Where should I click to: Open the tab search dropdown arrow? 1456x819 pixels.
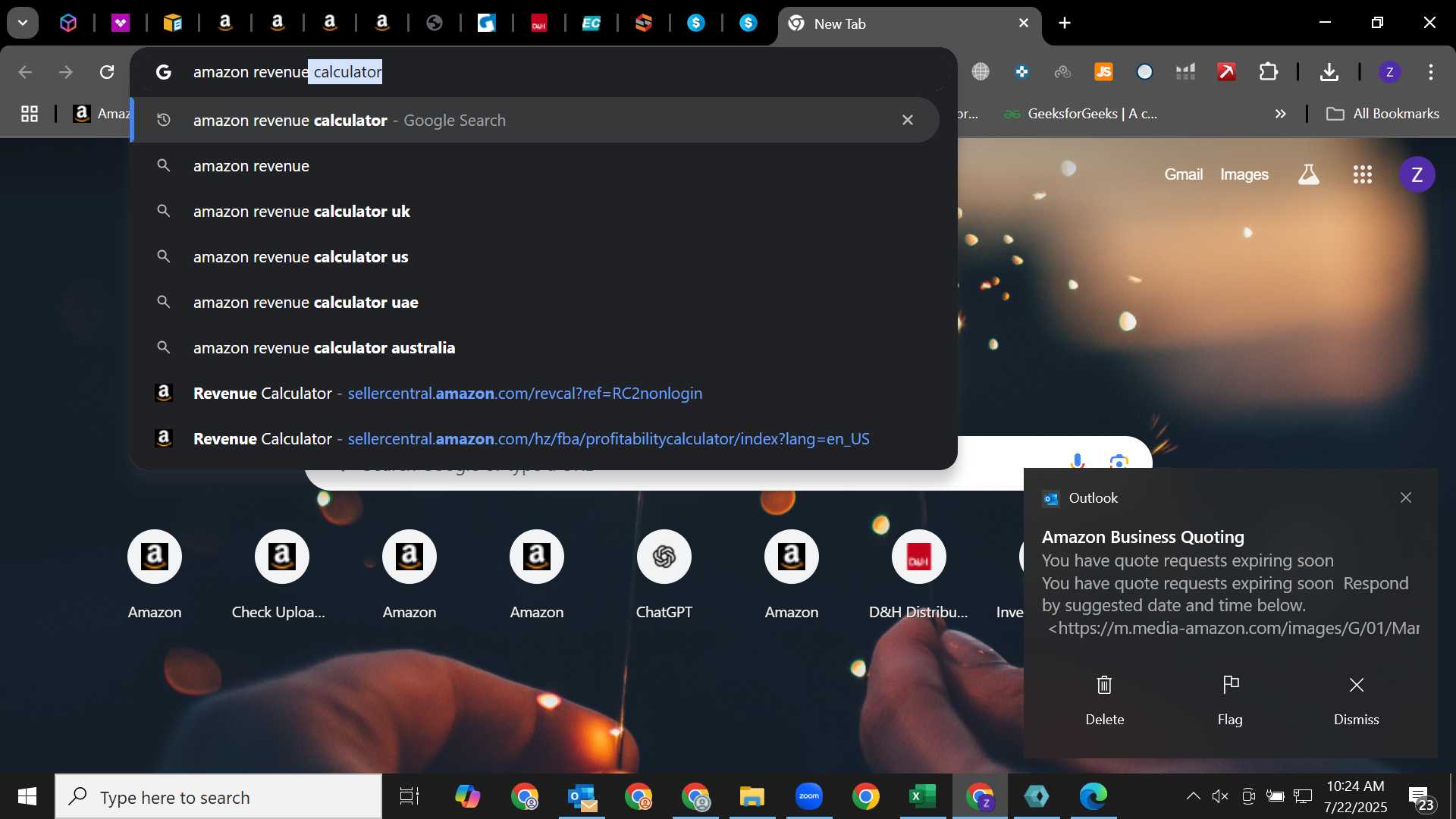[23, 23]
